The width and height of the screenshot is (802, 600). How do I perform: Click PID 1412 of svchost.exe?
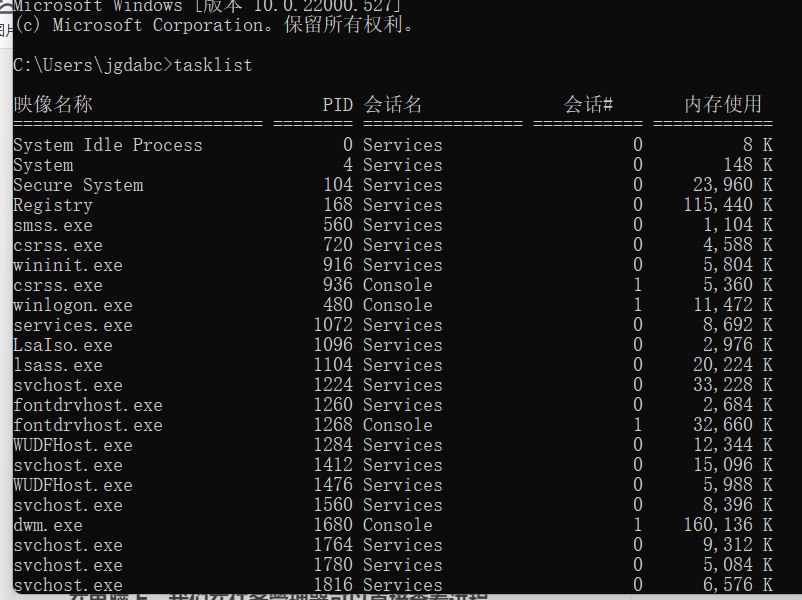click(x=333, y=465)
